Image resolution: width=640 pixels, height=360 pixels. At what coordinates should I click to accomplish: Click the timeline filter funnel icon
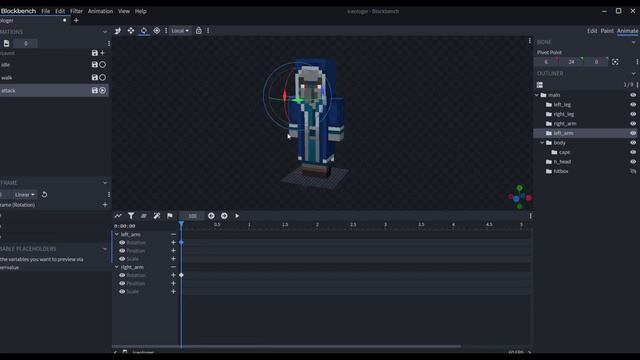(131, 216)
